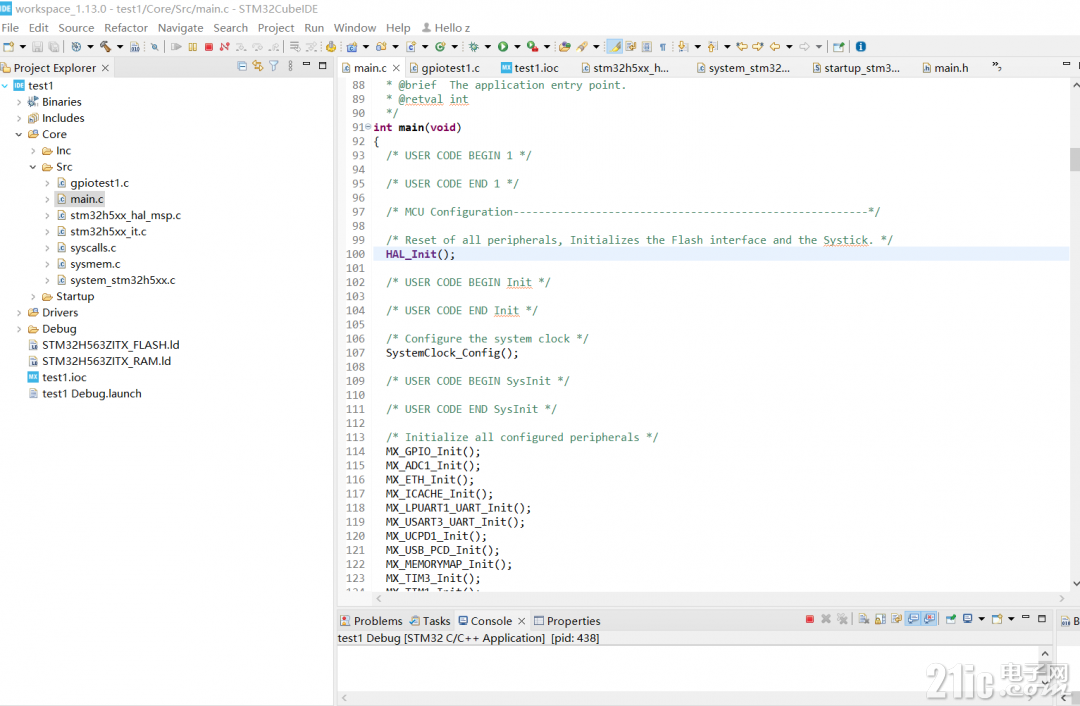Click Collapse All in Project Explorer
Screen dimensions: 1080x706
tap(242, 66)
